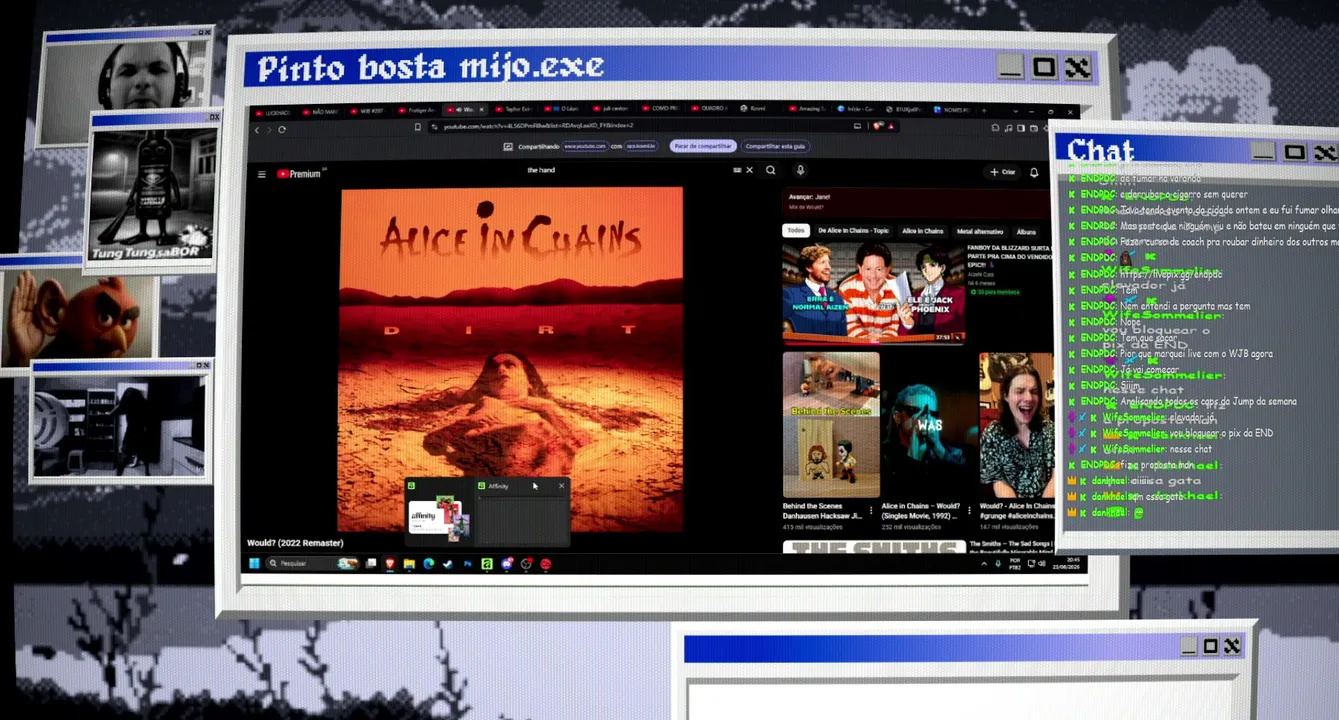Start voice search with the microphone
Image resolution: width=1339 pixels, height=720 pixels.
[x=800, y=171]
